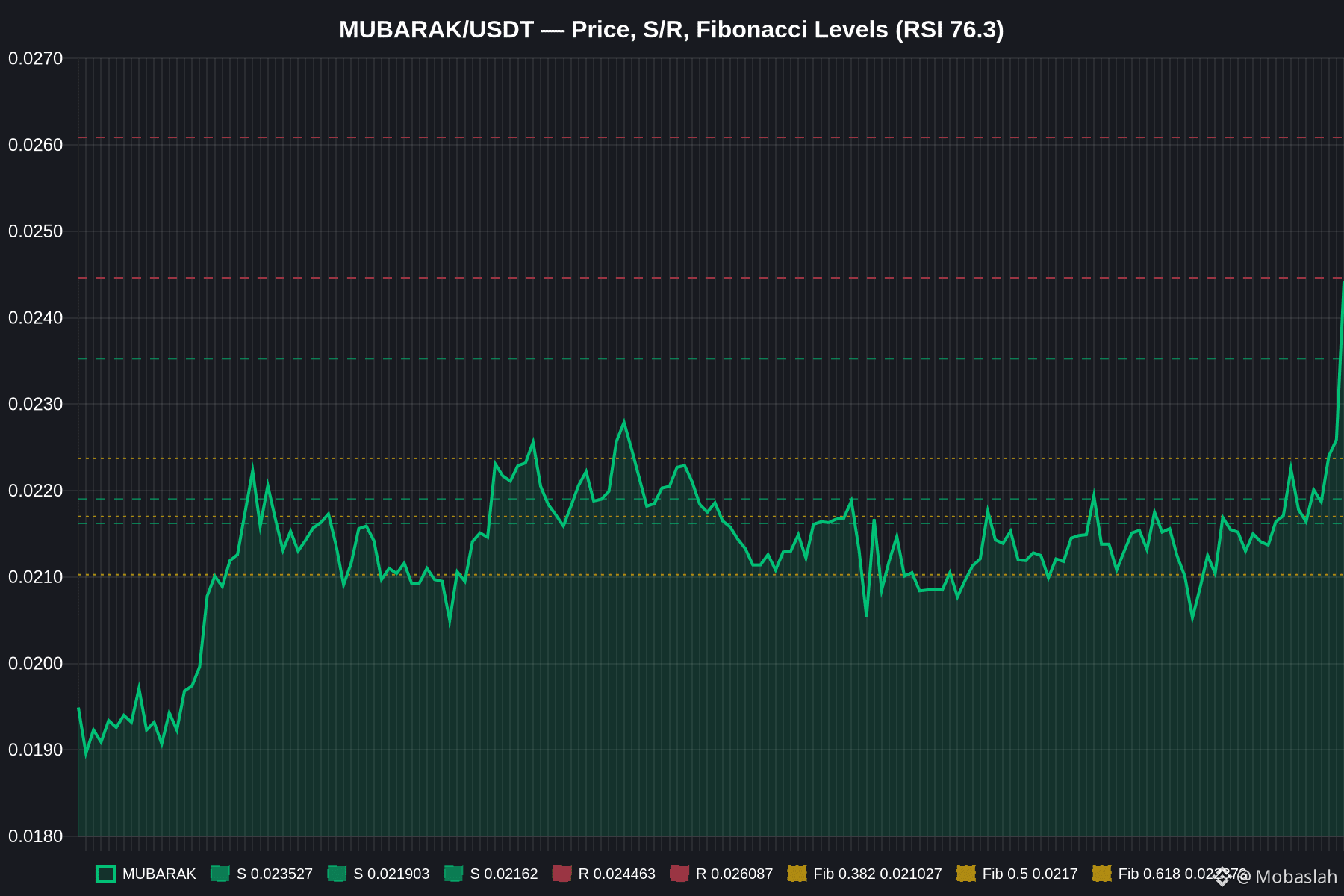1344x896 pixels.
Task: Click the 'S 0.023527' legend label
Action: [275, 874]
